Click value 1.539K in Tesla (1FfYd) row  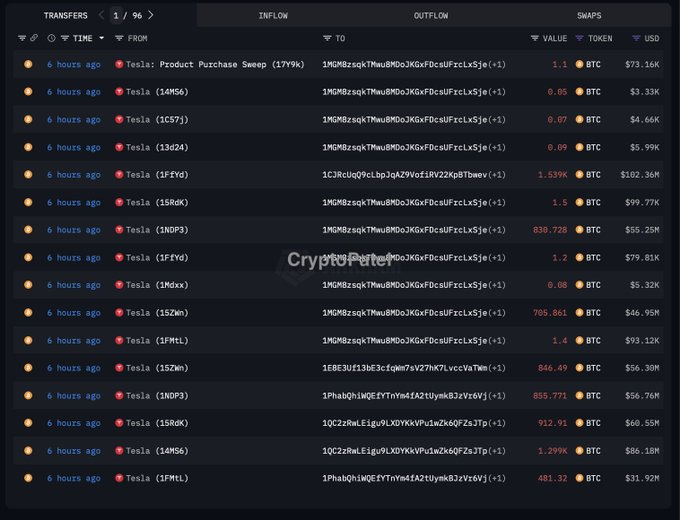552,174
